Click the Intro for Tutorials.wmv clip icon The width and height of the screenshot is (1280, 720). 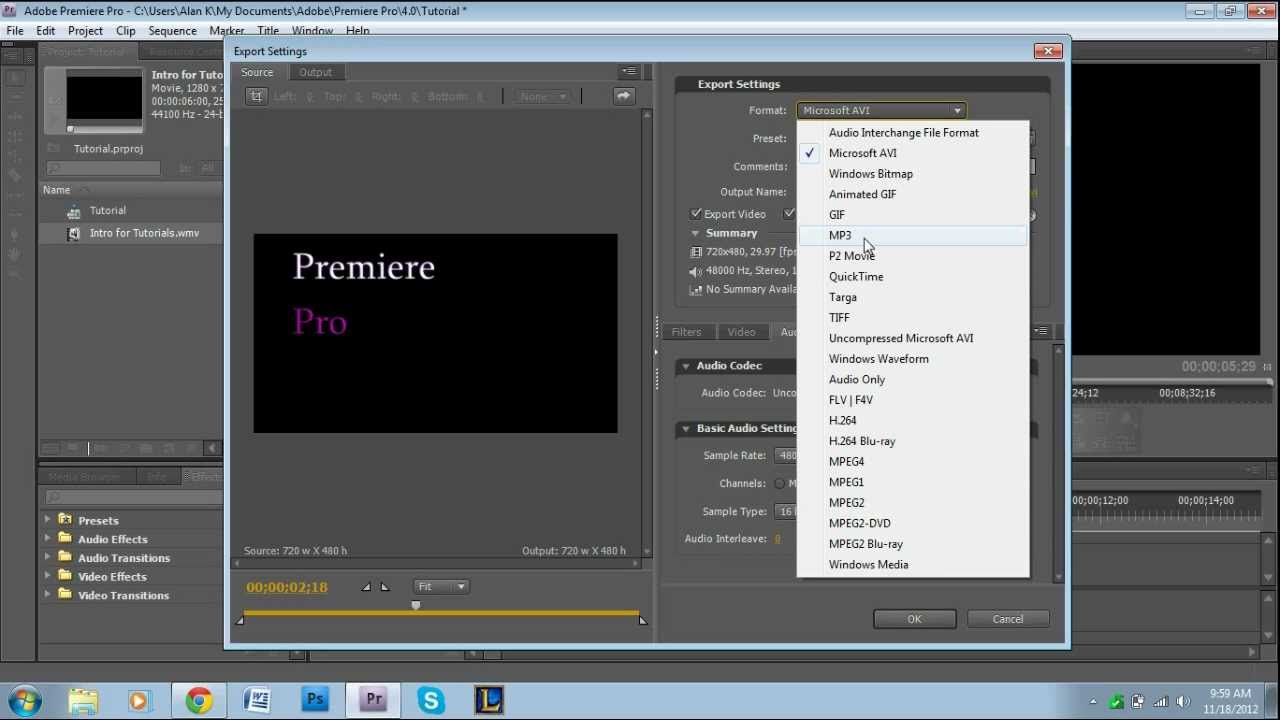tap(73, 233)
